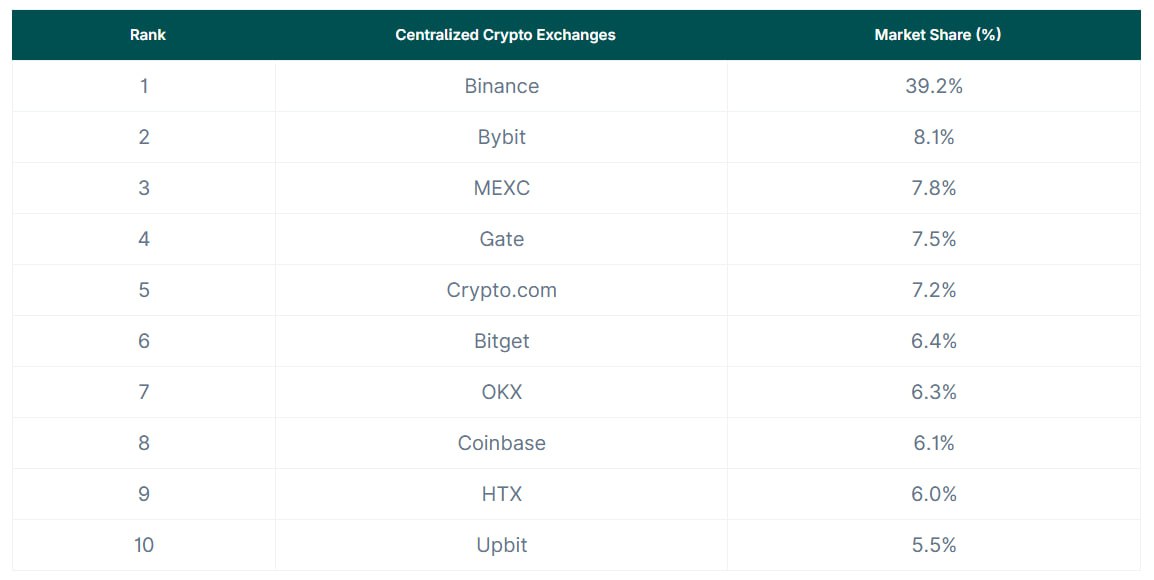Click the Market Share (%) header
Screen dimensions: 1154x580
click(x=937, y=35)
